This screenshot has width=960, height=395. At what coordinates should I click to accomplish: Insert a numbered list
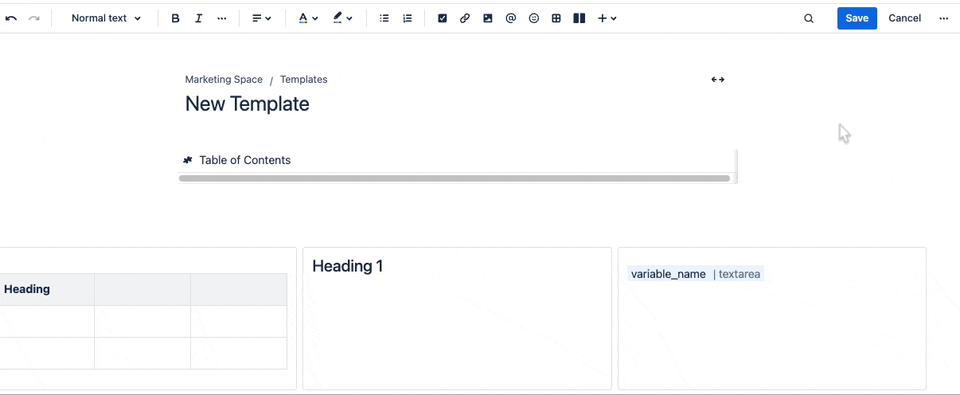tap(407, 18)
